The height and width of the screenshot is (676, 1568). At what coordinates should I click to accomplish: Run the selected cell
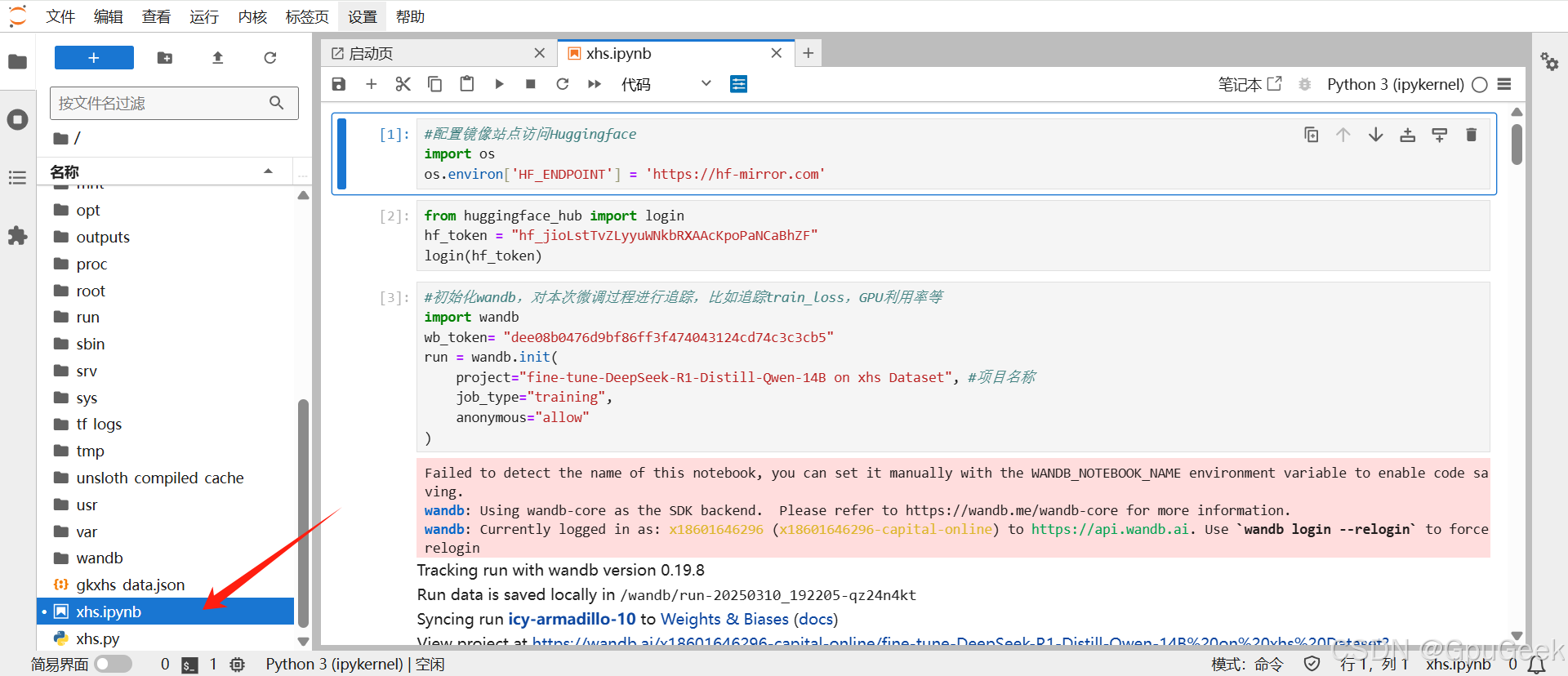499,84
